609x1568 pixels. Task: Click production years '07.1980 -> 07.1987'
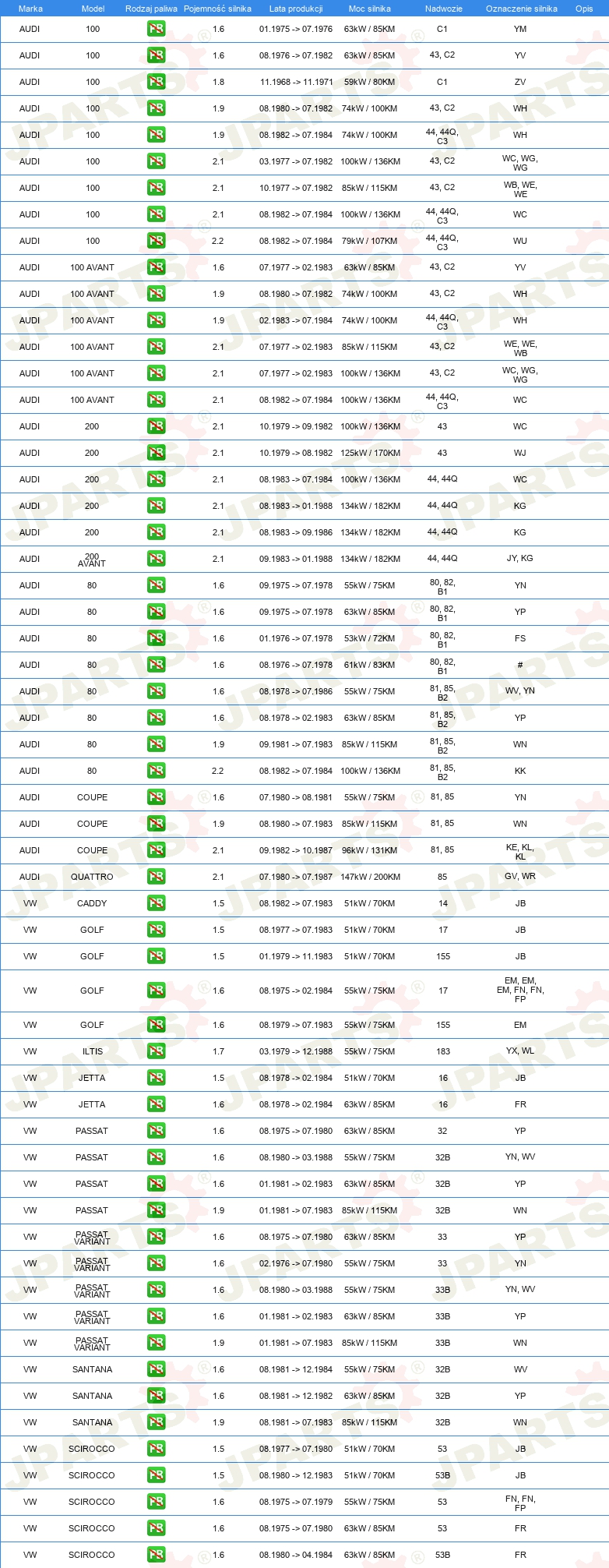[296, 877]
